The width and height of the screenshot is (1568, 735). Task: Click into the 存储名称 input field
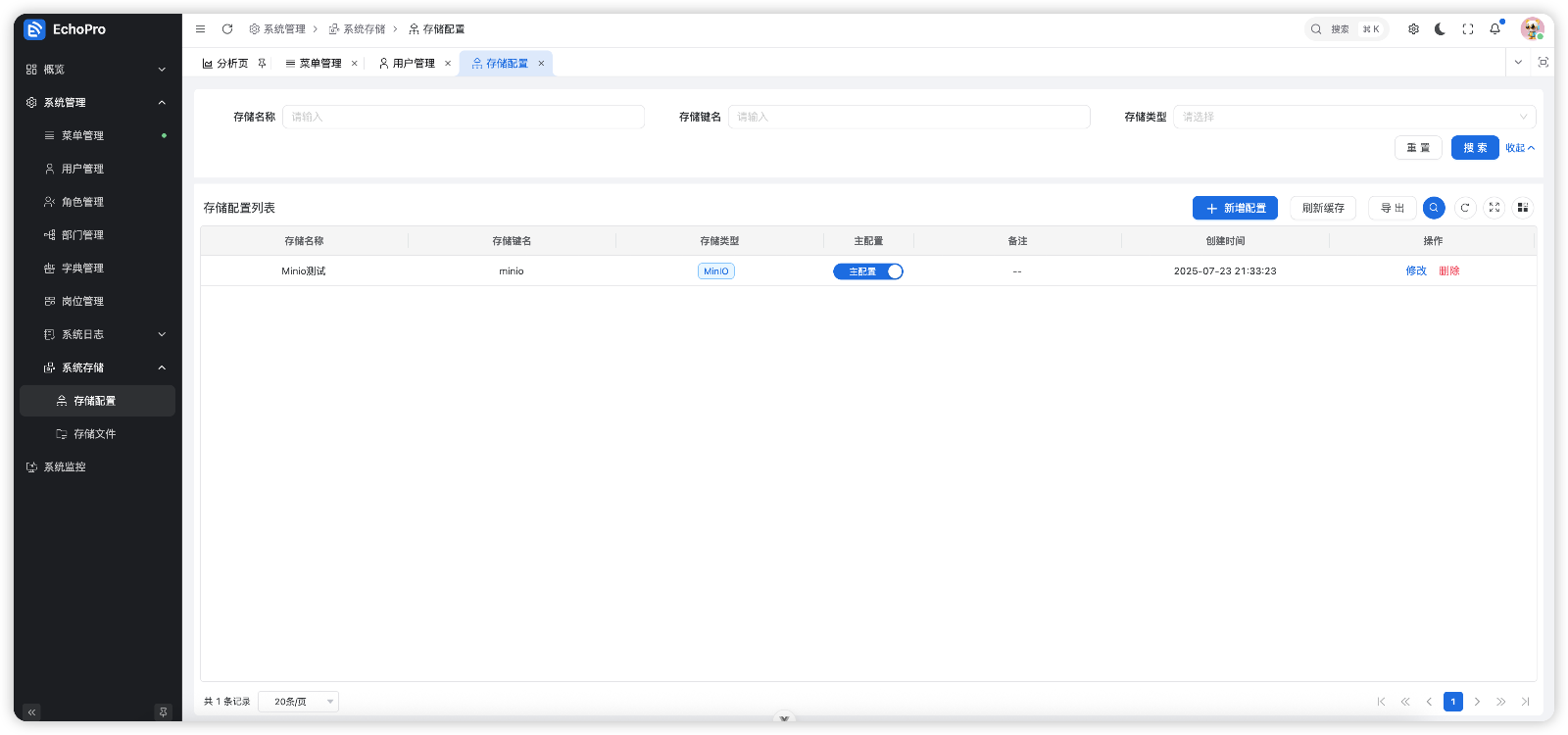(x=463, y=117)
